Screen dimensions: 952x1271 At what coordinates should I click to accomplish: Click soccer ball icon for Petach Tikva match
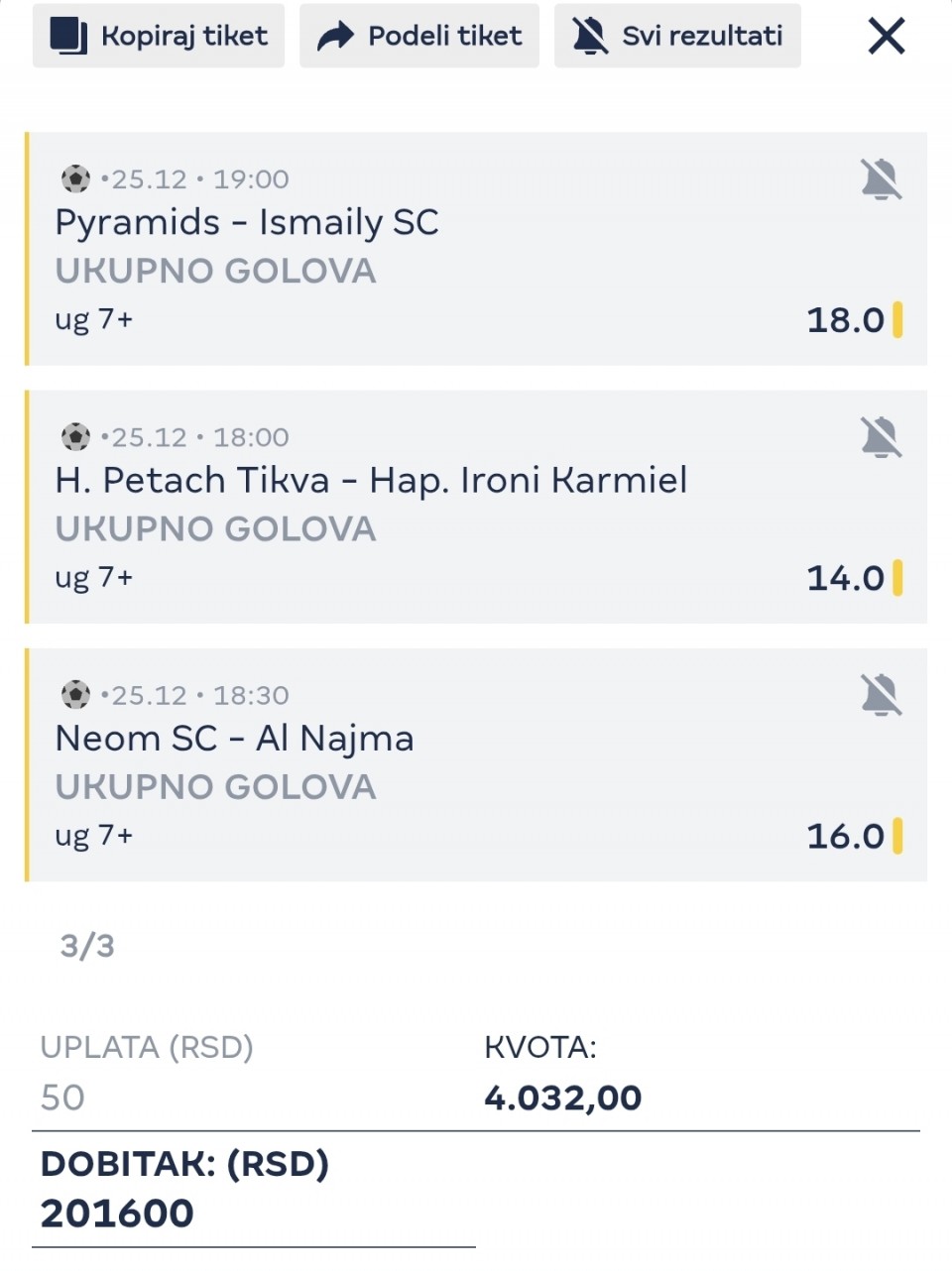point(75,436)
